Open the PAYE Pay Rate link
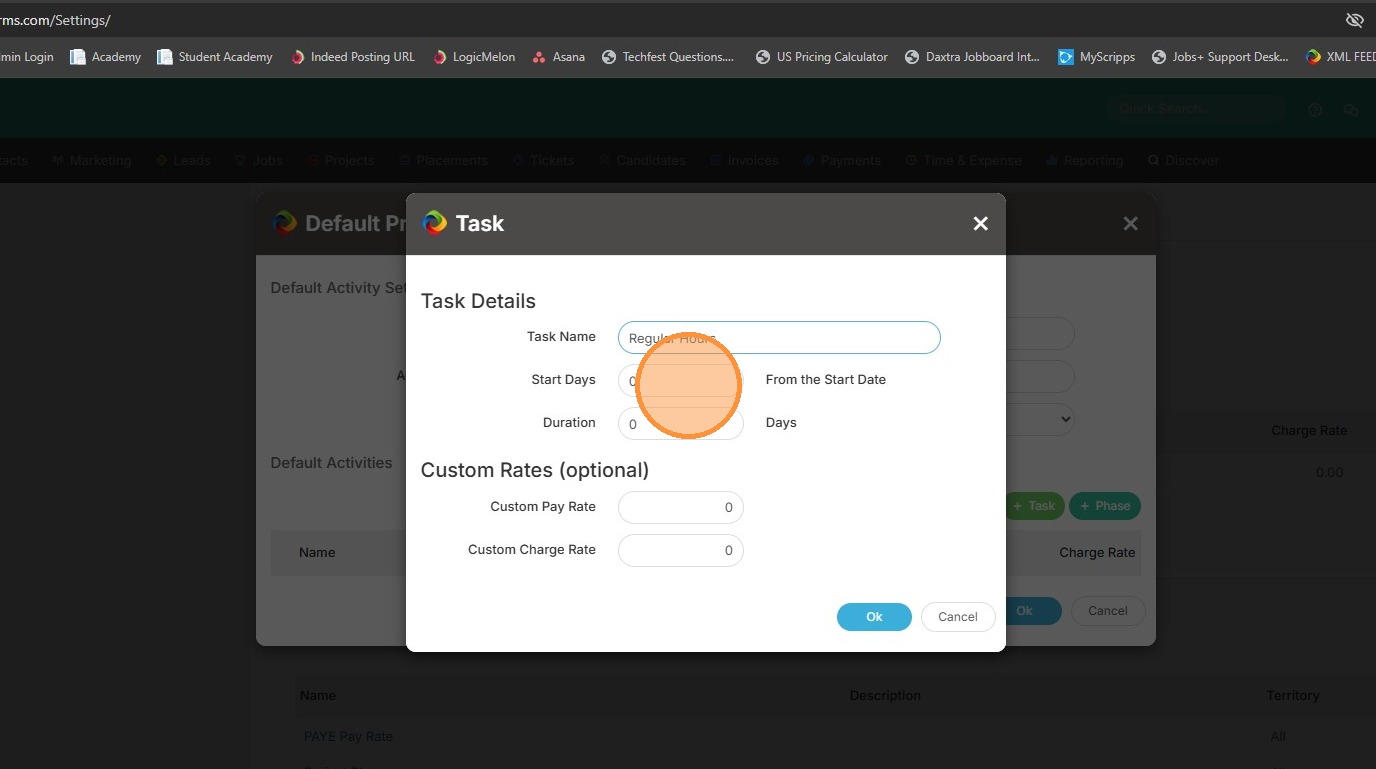Screen dimensions: 1376x769 click(x=348, y=736)
